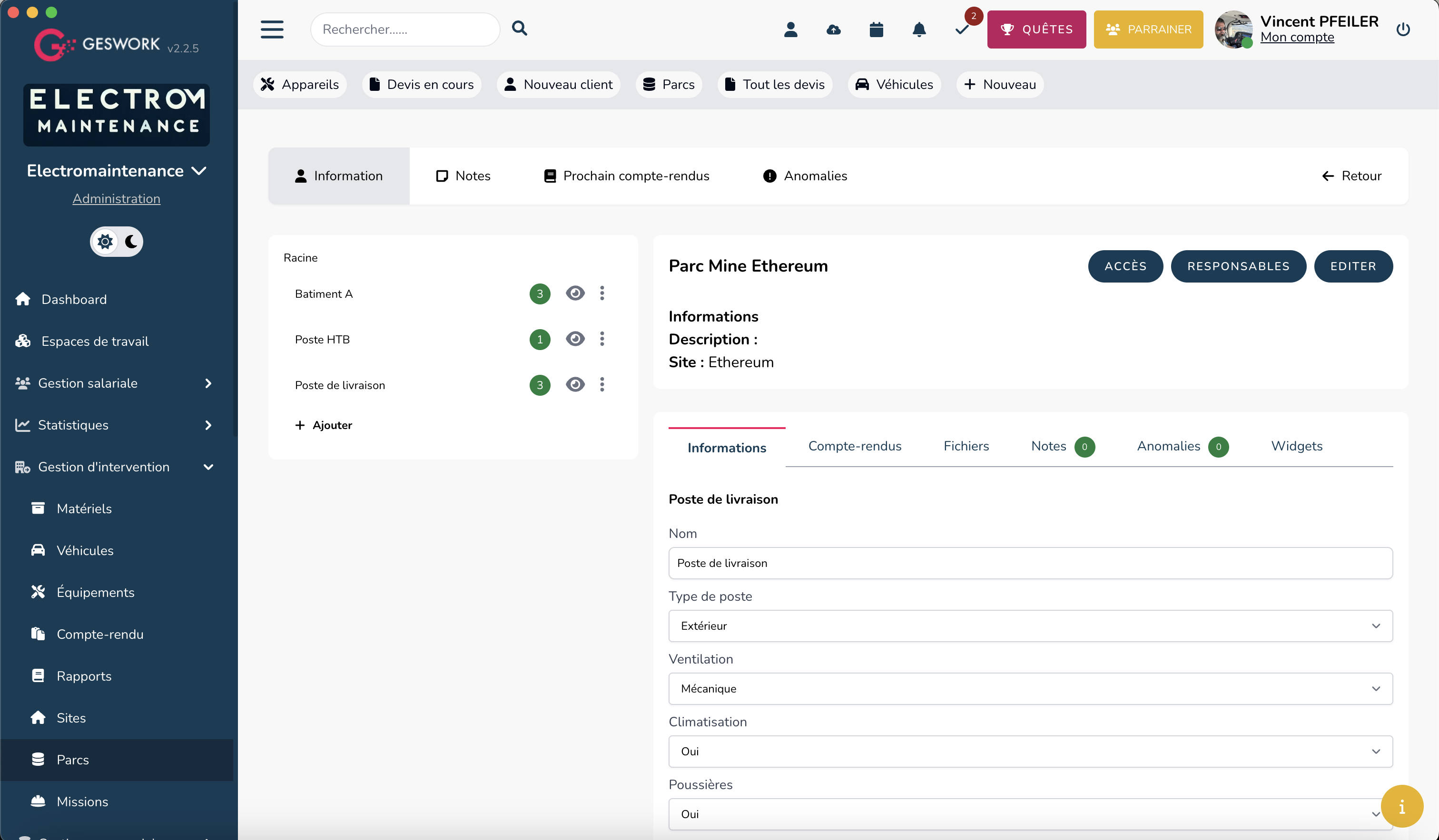1439x840 pixels.
Task: Click the EDITER button
Action: 1353,266
